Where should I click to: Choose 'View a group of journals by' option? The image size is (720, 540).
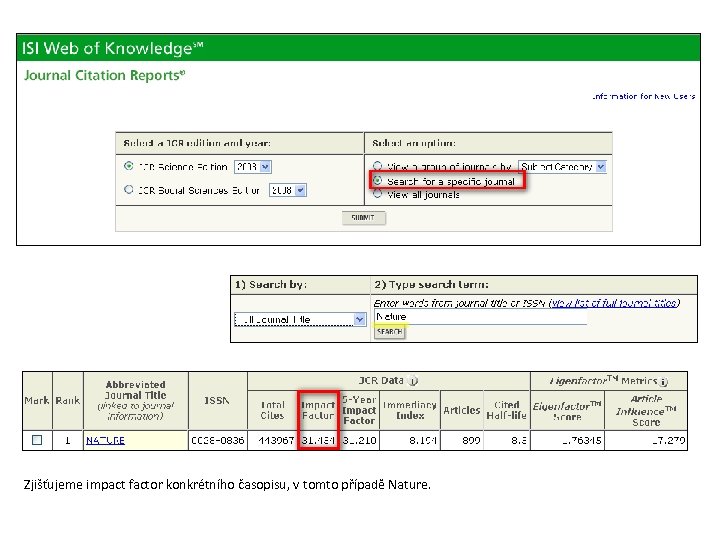pos(377,166)
